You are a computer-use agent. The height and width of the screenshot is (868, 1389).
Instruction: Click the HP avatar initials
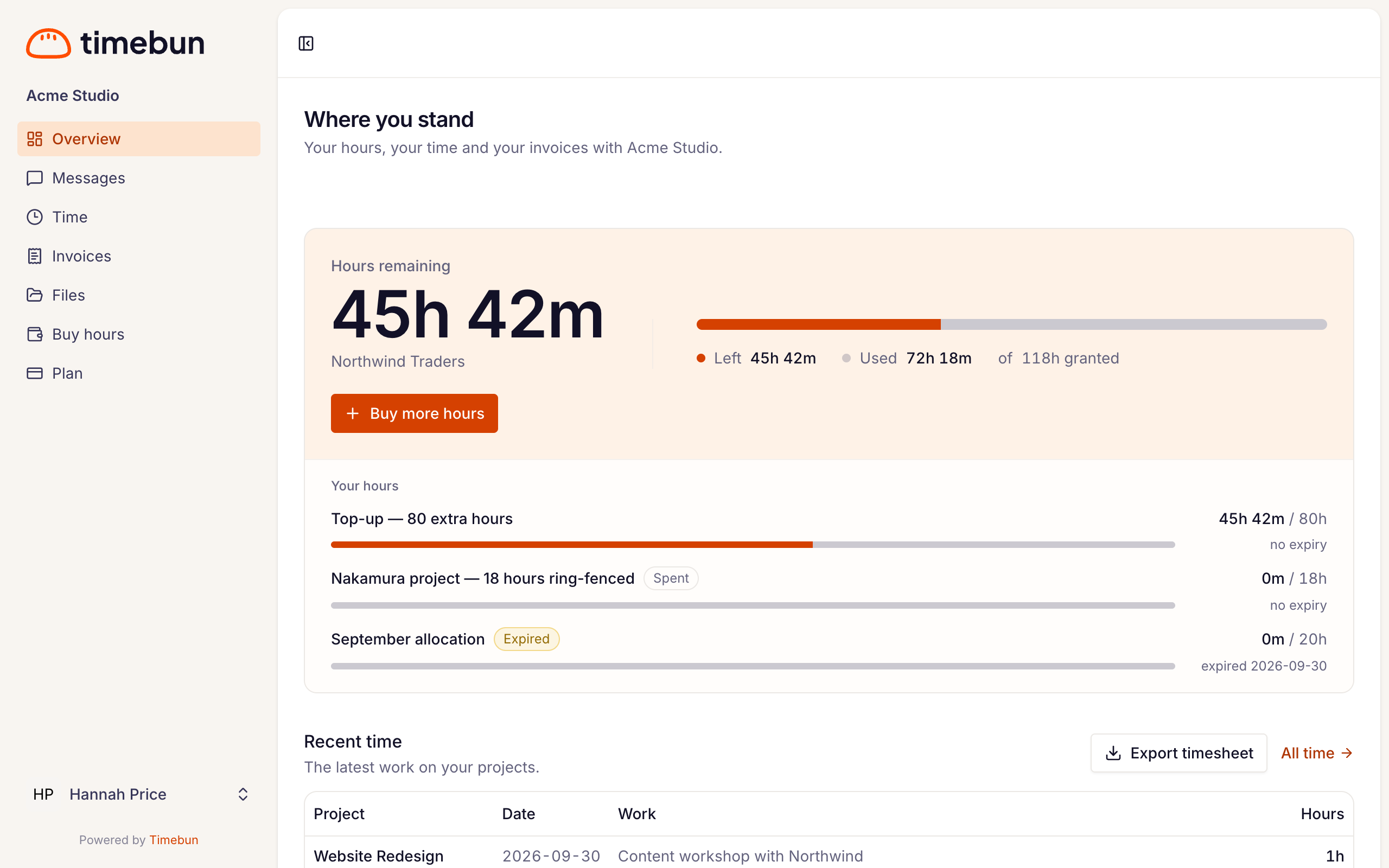click(43, 794)
